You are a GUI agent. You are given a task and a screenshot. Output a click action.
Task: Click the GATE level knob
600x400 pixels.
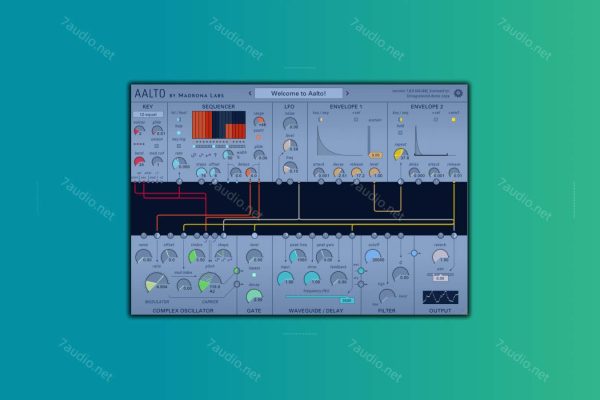pyautogui.click(x=254, y=256)
